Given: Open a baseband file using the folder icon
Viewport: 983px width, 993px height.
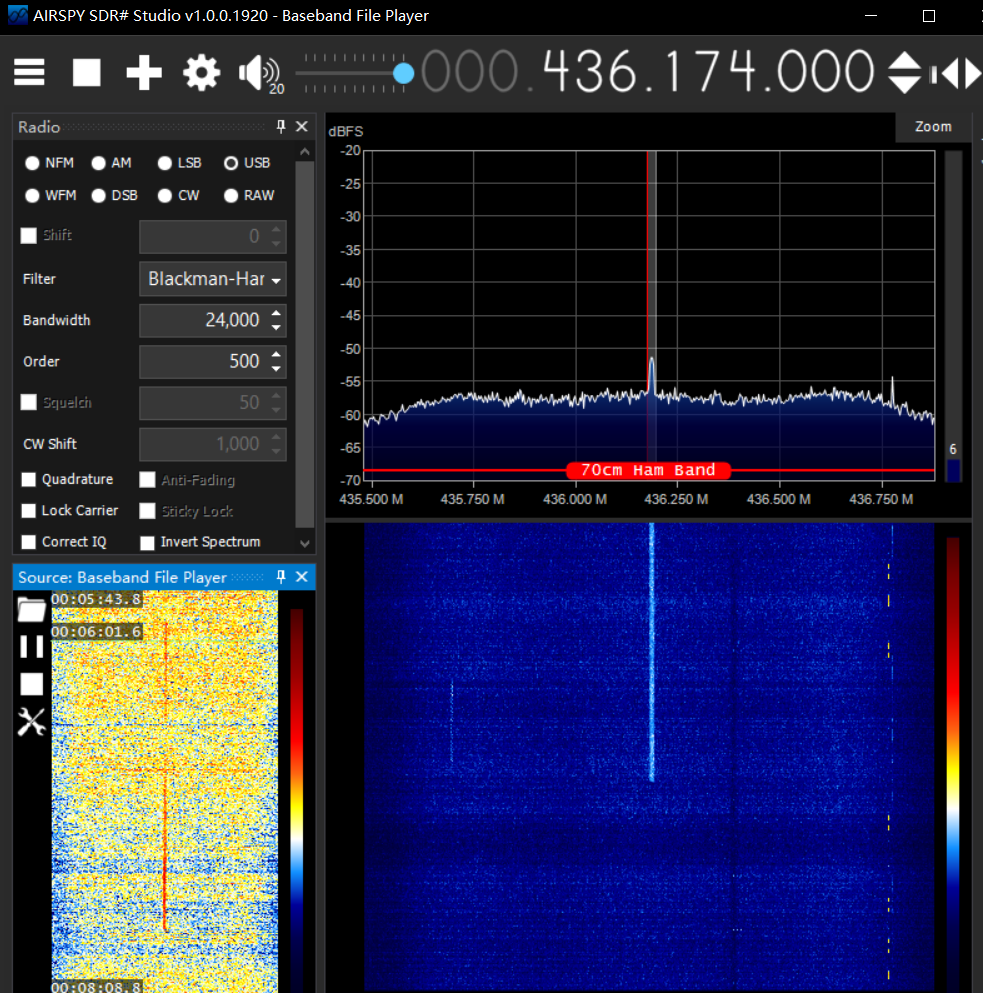Looking at the screenshot, I should (32, 609).
